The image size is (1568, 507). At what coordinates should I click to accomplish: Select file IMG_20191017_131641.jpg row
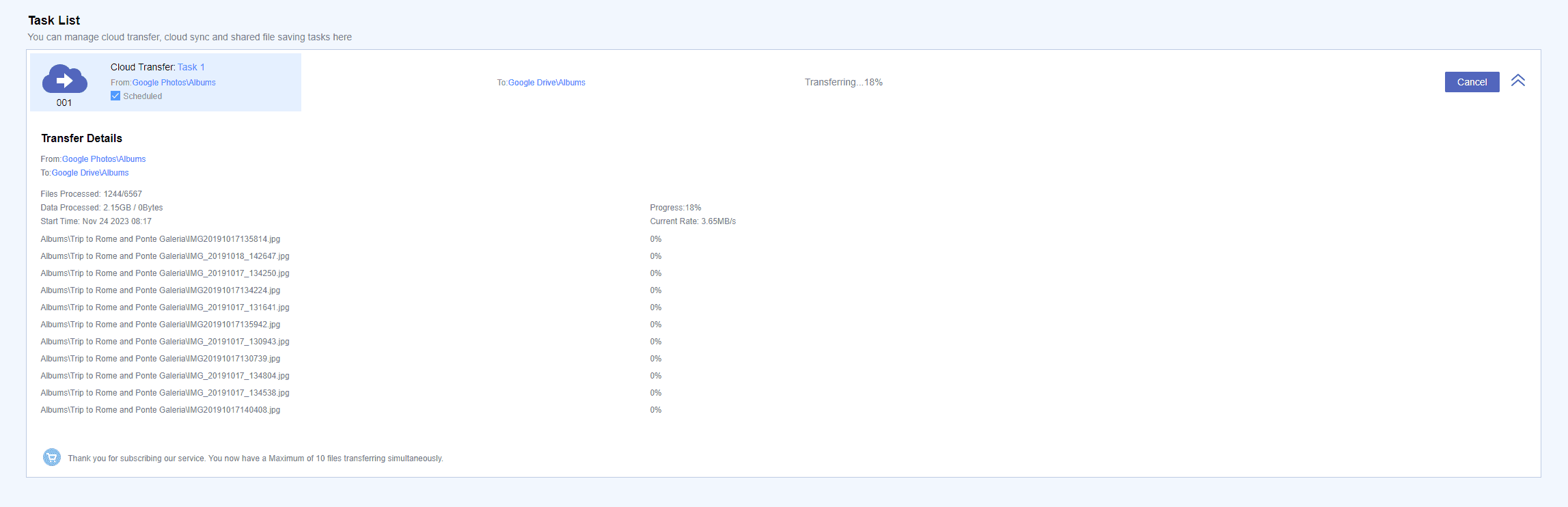[165, 307]
